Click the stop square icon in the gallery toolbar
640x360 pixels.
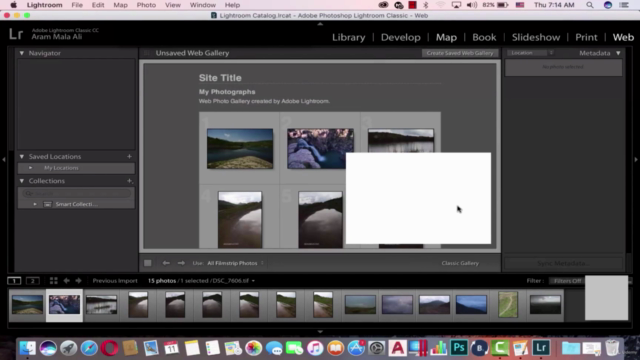point(148,263)
